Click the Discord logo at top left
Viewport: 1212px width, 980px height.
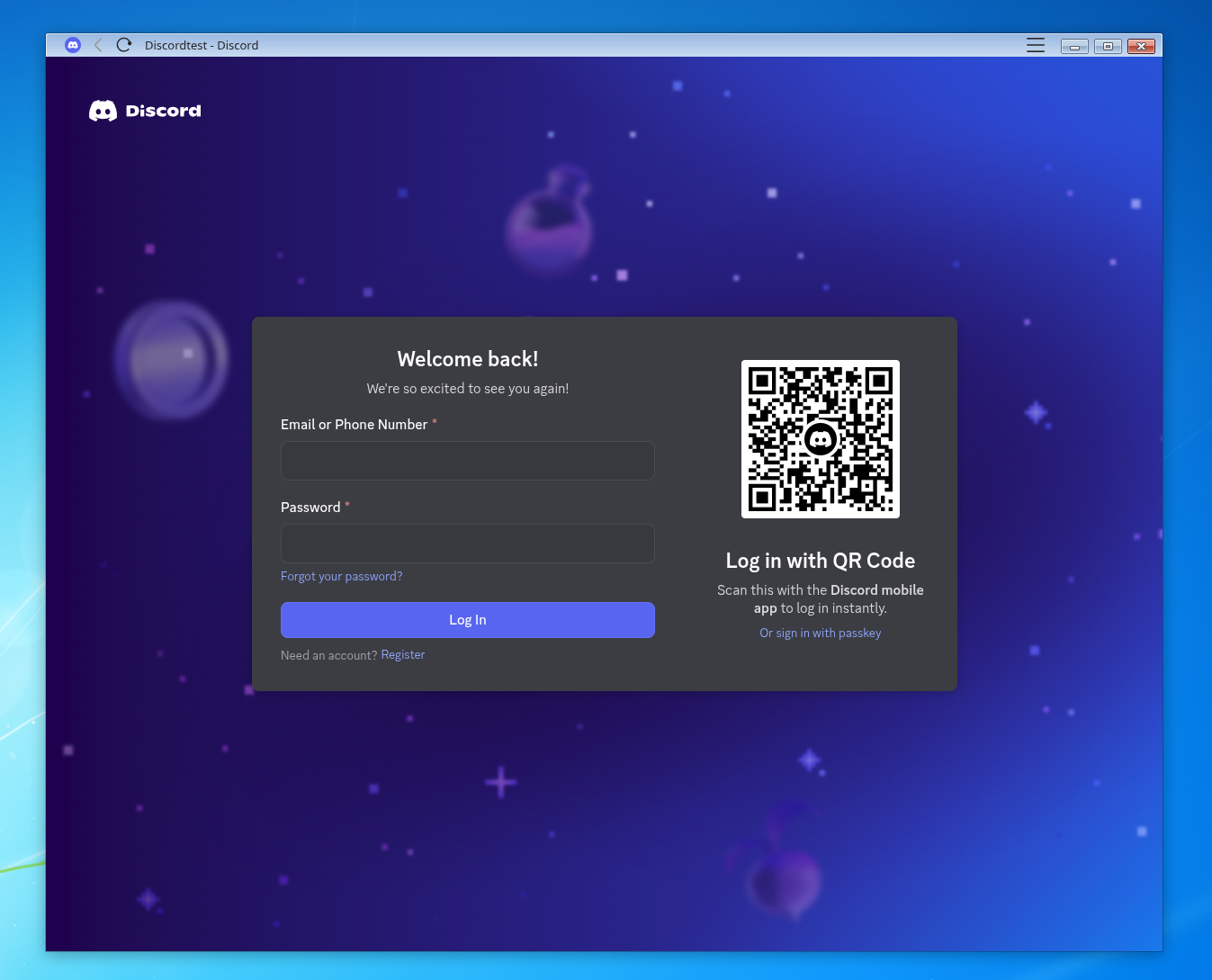(145, 111)
